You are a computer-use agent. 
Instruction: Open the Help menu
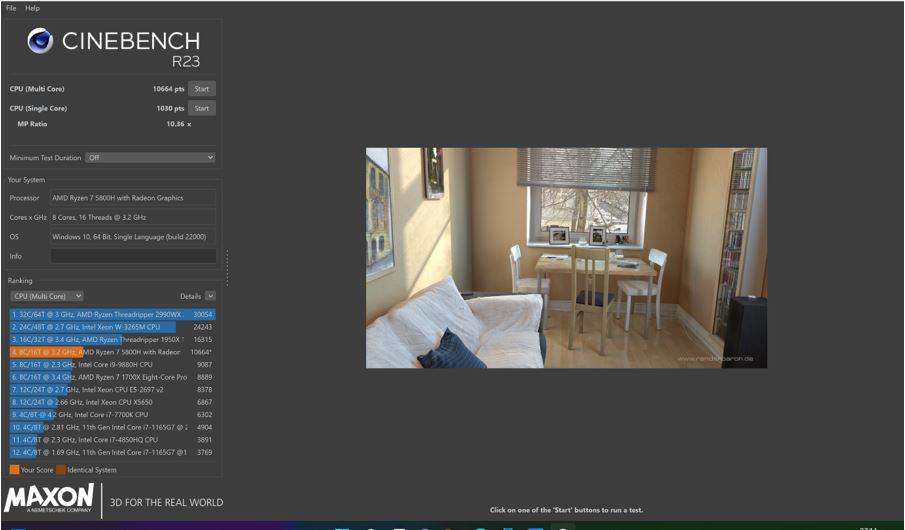click(33, 8)
